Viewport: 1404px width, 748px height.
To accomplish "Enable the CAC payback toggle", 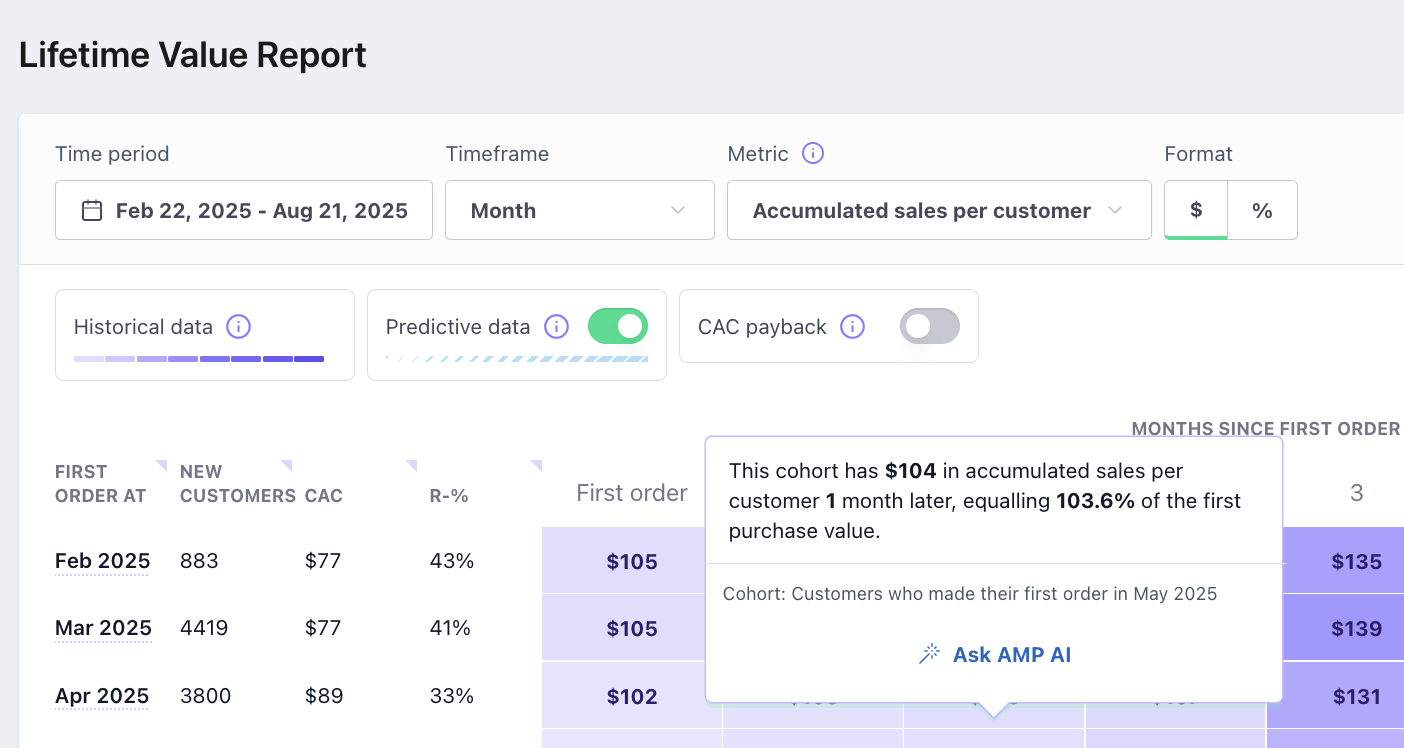I will tap(929, 326).
